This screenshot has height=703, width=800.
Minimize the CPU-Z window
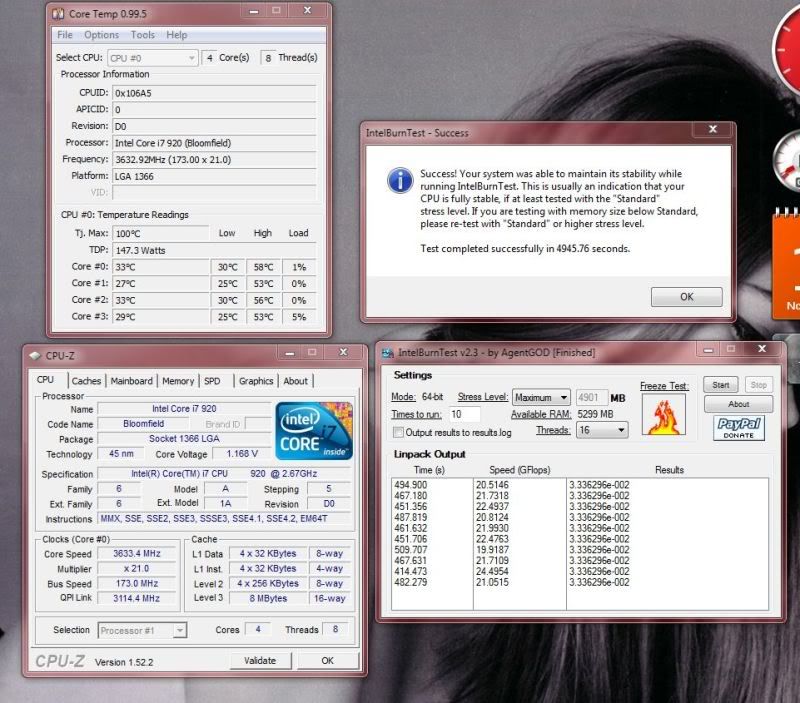290,353
